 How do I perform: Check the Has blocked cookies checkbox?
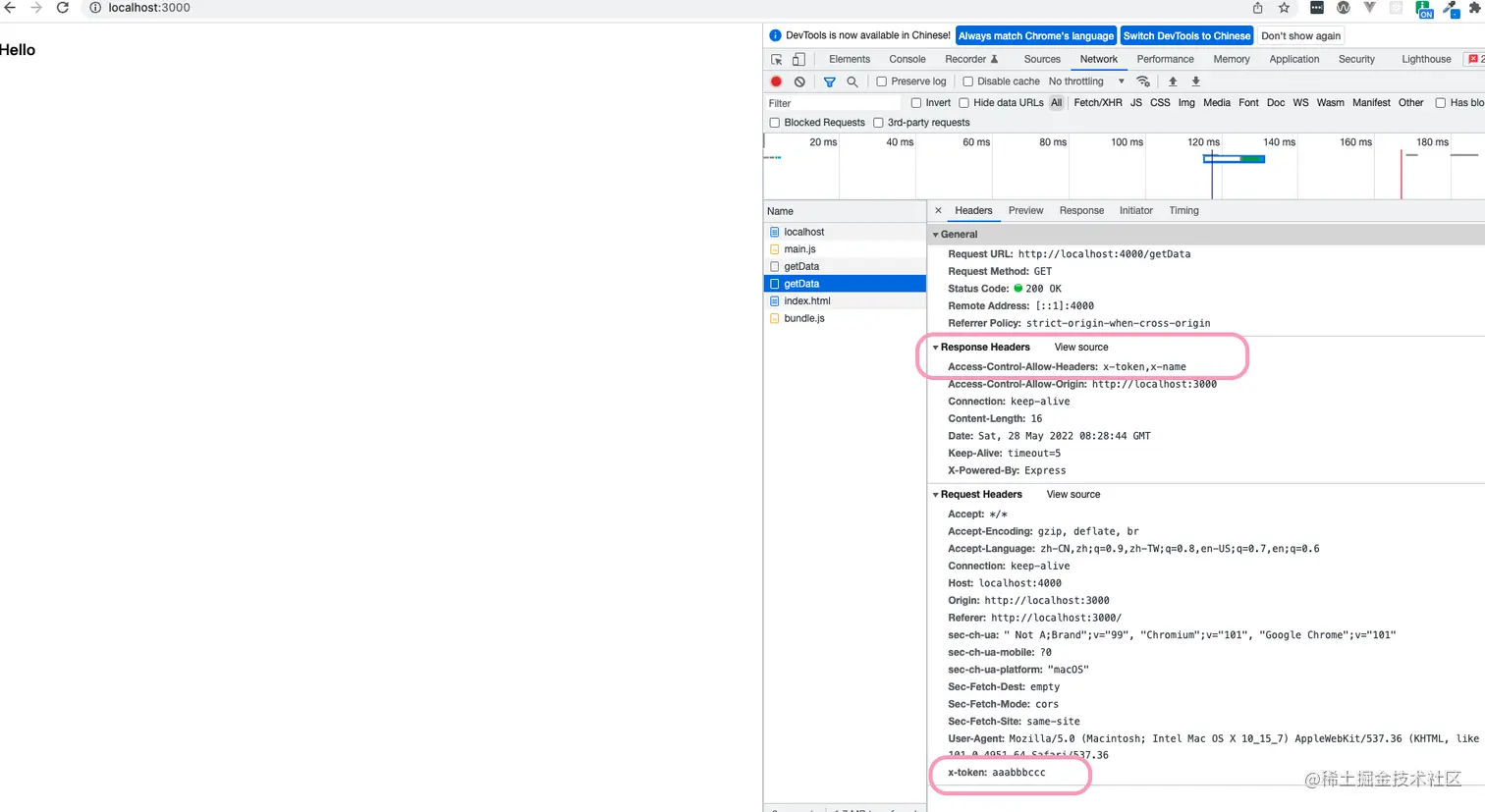[x=1441, y=103]
